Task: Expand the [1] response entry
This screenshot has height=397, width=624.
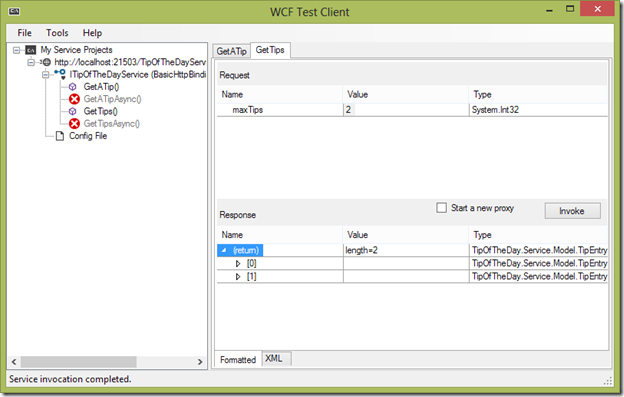Action: tap(238, 276)
